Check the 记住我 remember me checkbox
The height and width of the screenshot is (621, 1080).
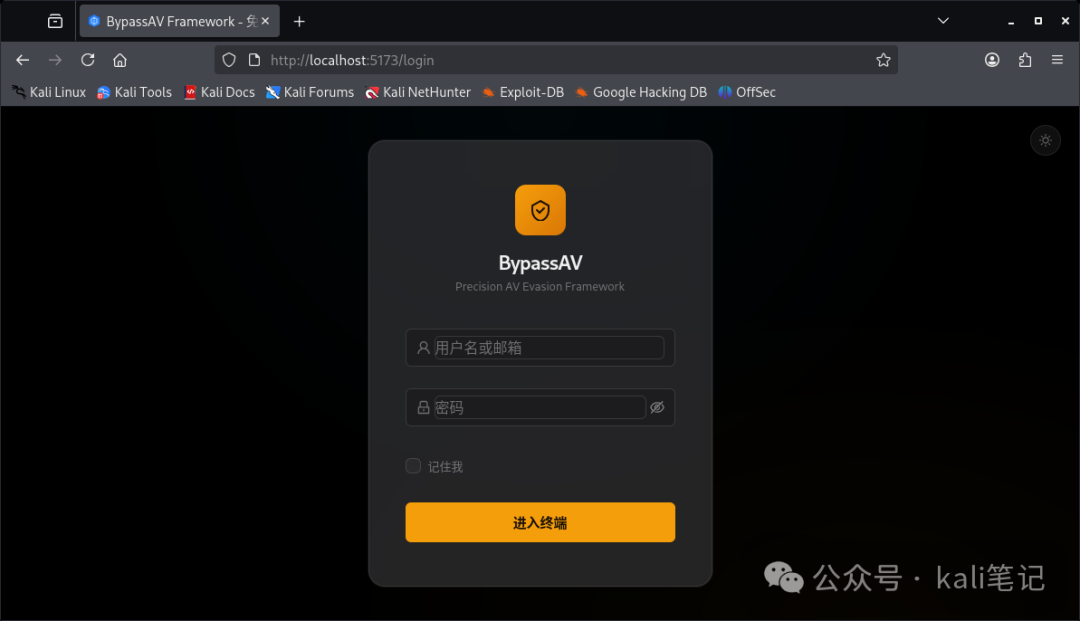[x=413, y=466]
